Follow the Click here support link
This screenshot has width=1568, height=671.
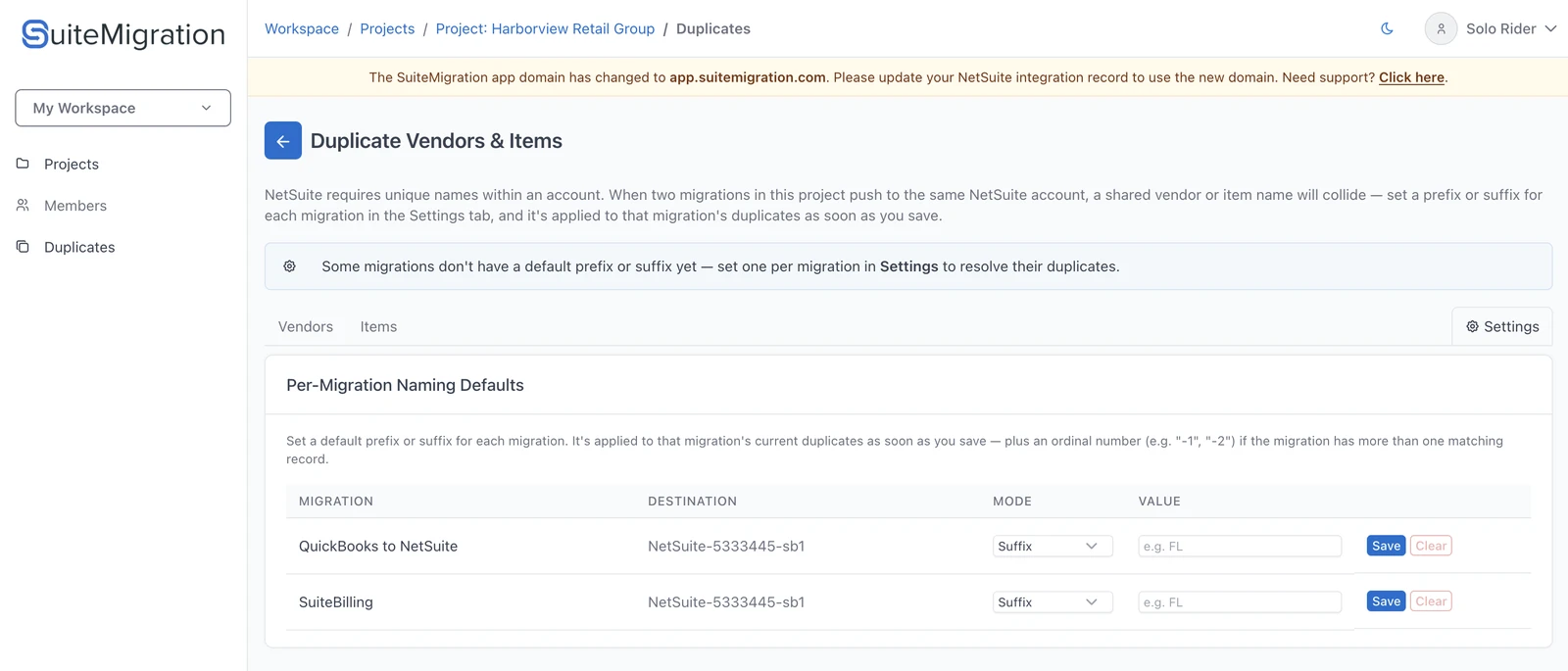point(1411,77)
